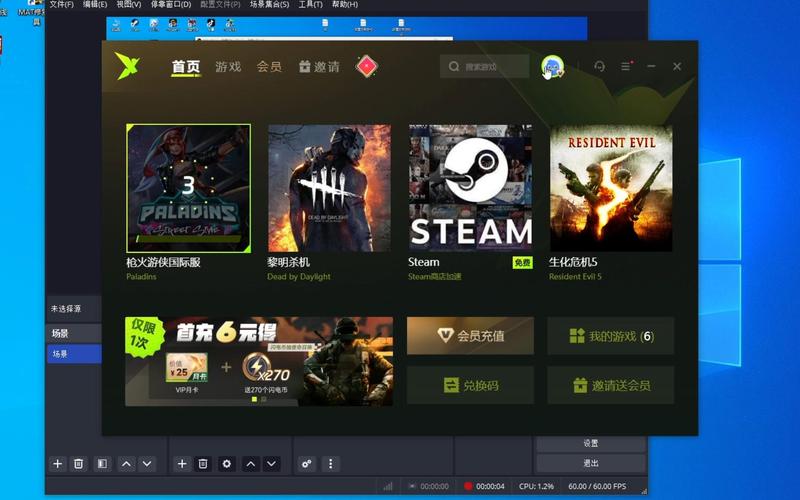The width and height of the screenshot is (800, 500).
Task: Open the red diamond gift icon
Action: tap(366, 66)
